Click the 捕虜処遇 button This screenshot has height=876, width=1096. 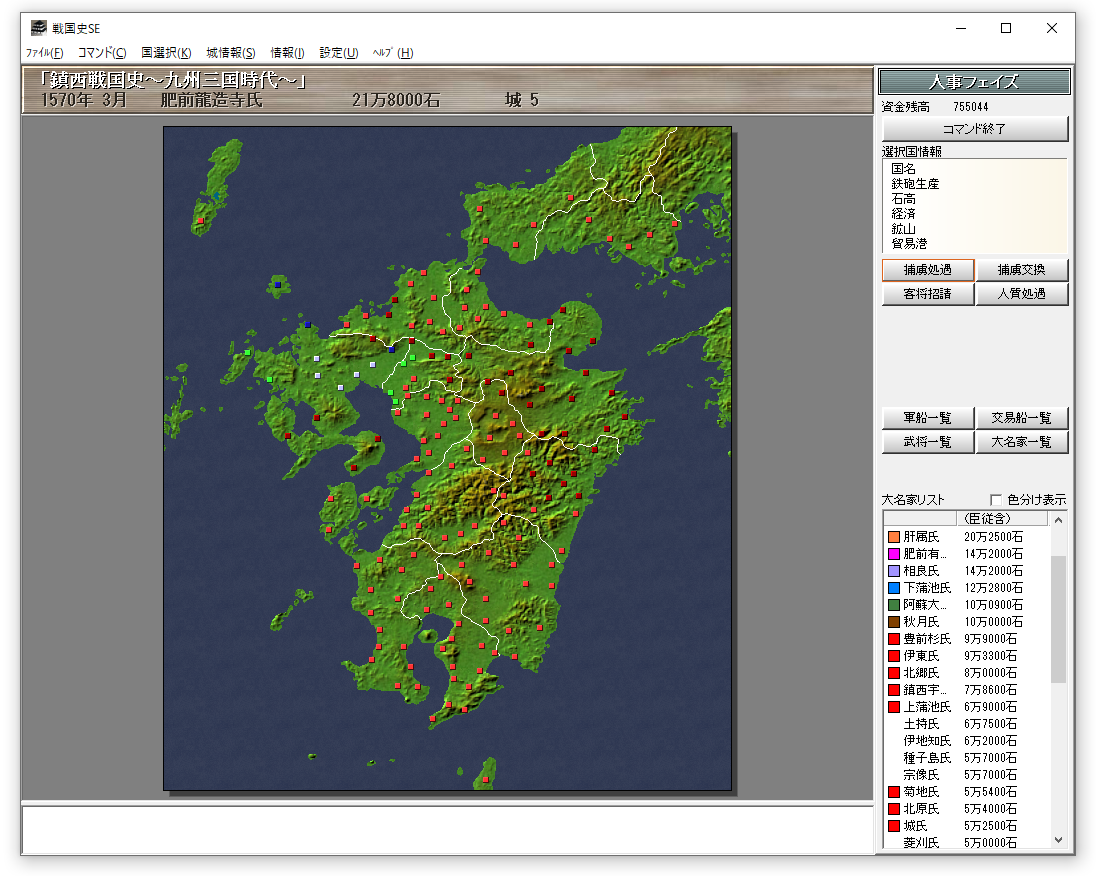[x=927, y=270]
